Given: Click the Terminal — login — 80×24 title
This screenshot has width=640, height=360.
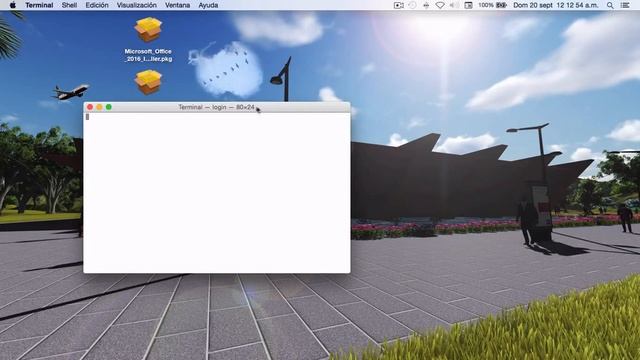Looking at the screenshot, I should [x=216, y=107].
